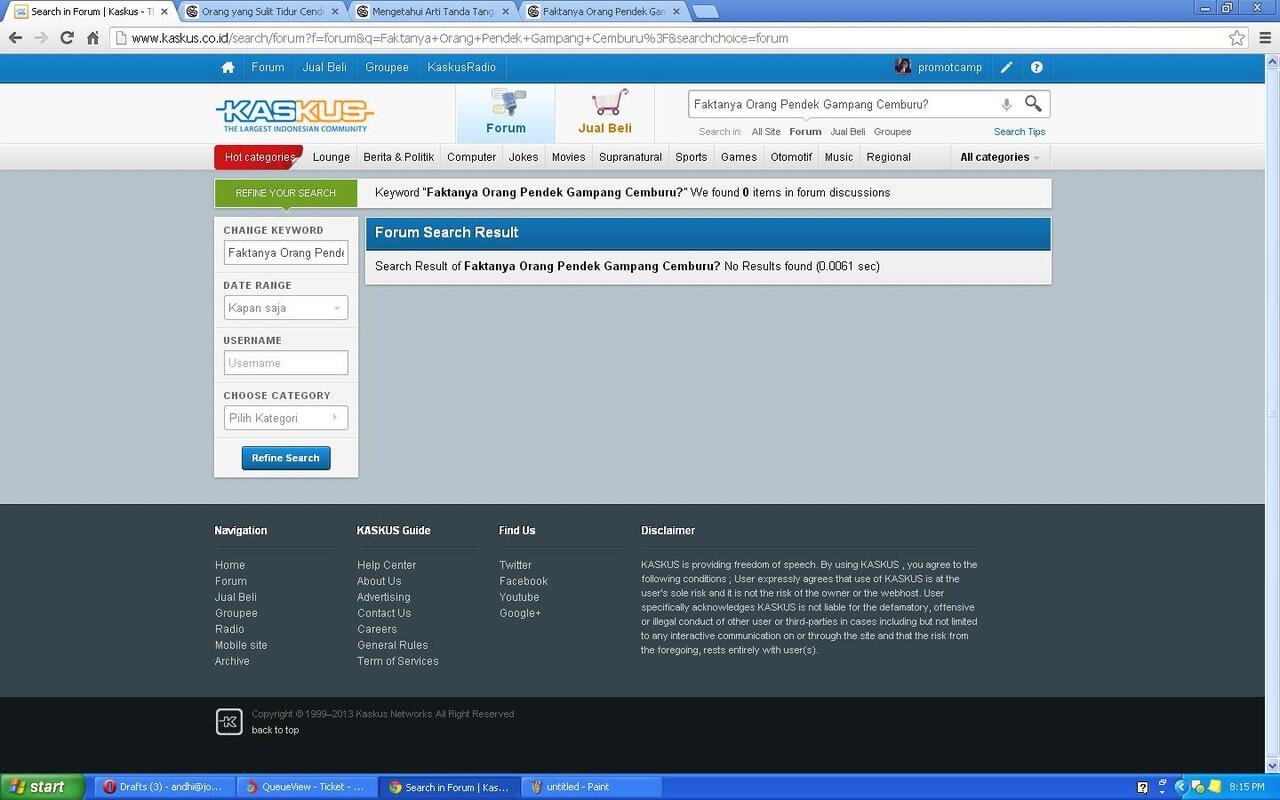Click the Kaskus footer logo icon
Screen dimensions: 1280x800
pyautogui.click(x=229, y=722)
